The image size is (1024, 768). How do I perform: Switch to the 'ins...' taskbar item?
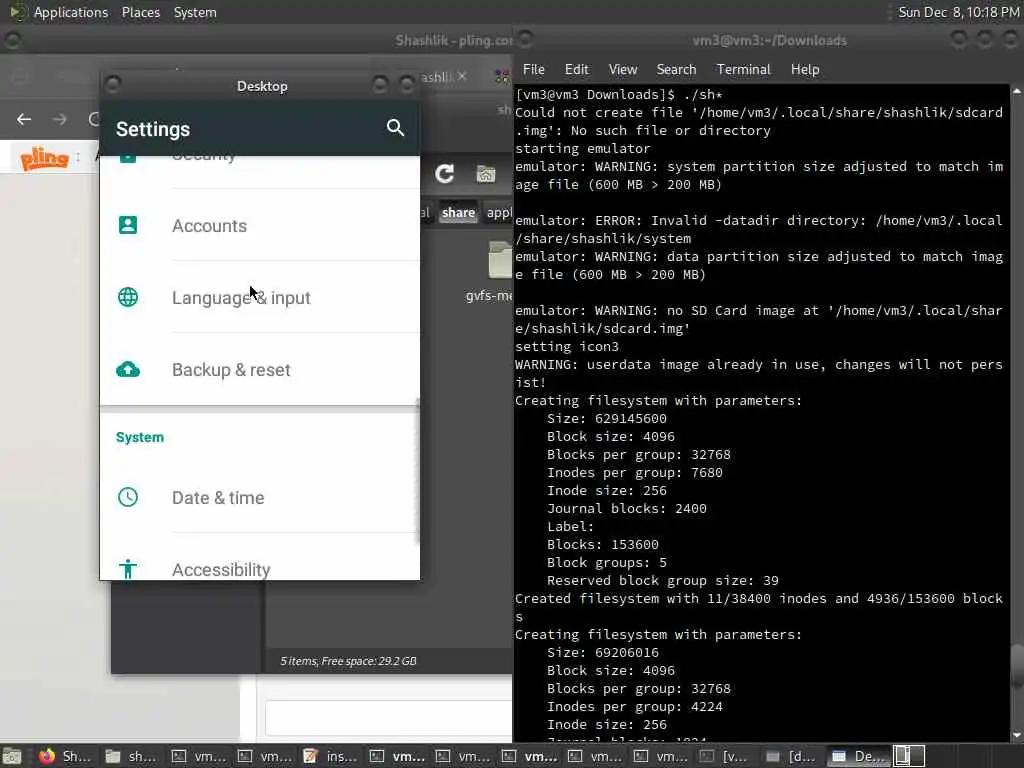pyautogui.click(x=330, y=756)
